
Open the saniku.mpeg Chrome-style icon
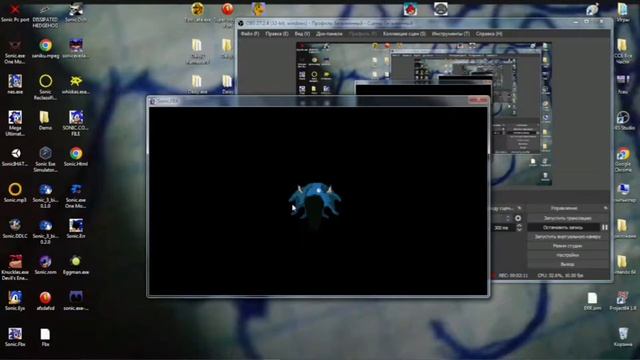click(45, 45)
